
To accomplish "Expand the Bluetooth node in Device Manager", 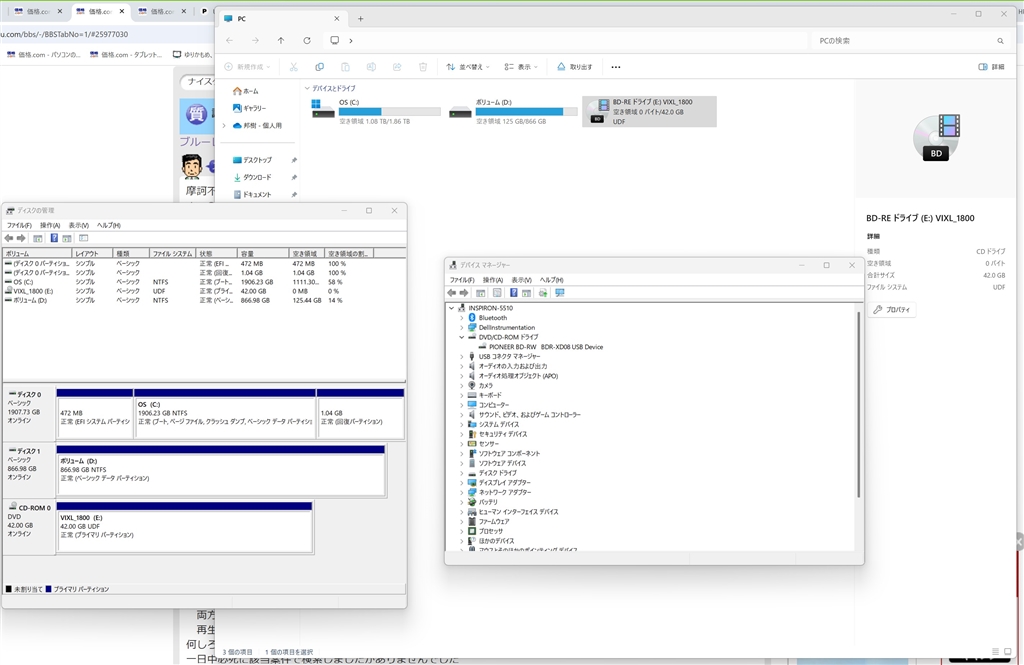I will point(461,318).
